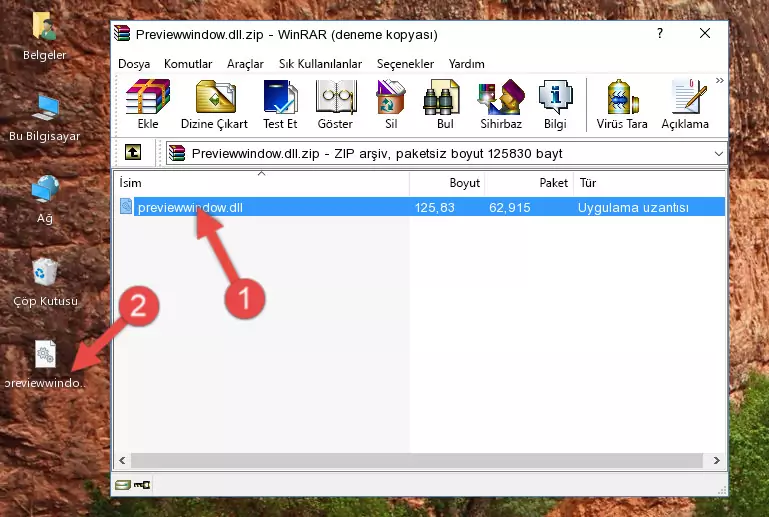The height and width of the screenshot is (517, 769).
Task: Click the previewwindow.dll file icon in list
Action: tap(126, 207)
